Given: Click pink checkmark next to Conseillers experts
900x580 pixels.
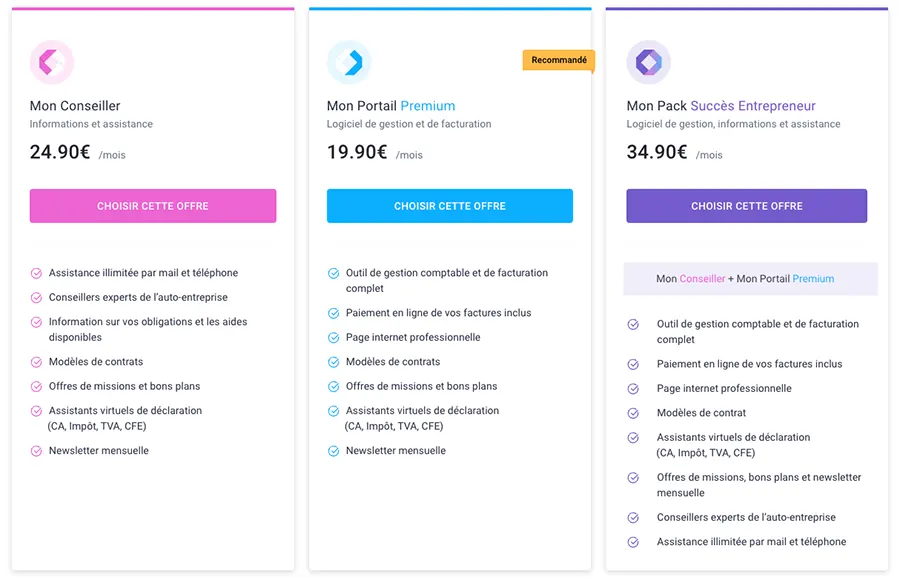Looking at the screenshot, I should coord(37,298).
